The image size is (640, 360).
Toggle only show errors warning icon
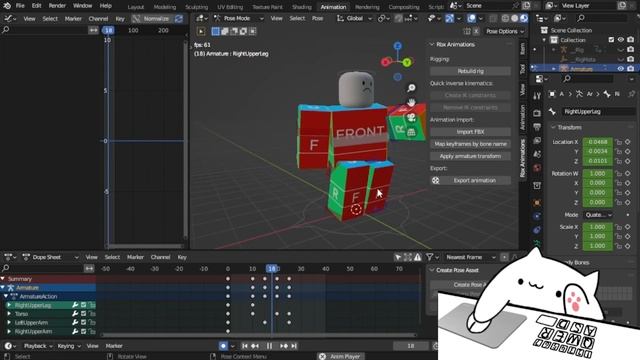tap(418, 257)
